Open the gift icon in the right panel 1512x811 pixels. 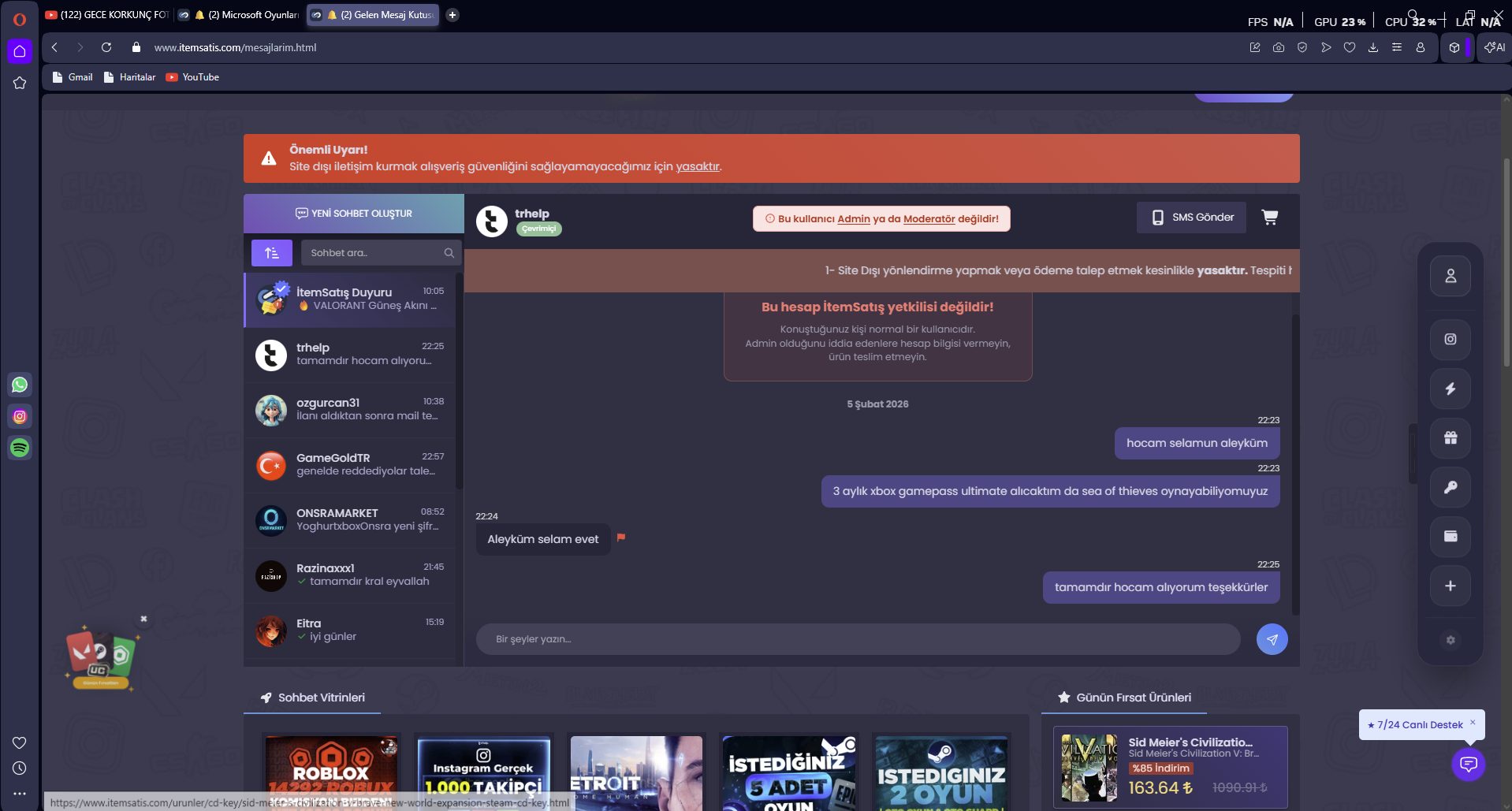pyautogui.click(x=1451, y=438)
